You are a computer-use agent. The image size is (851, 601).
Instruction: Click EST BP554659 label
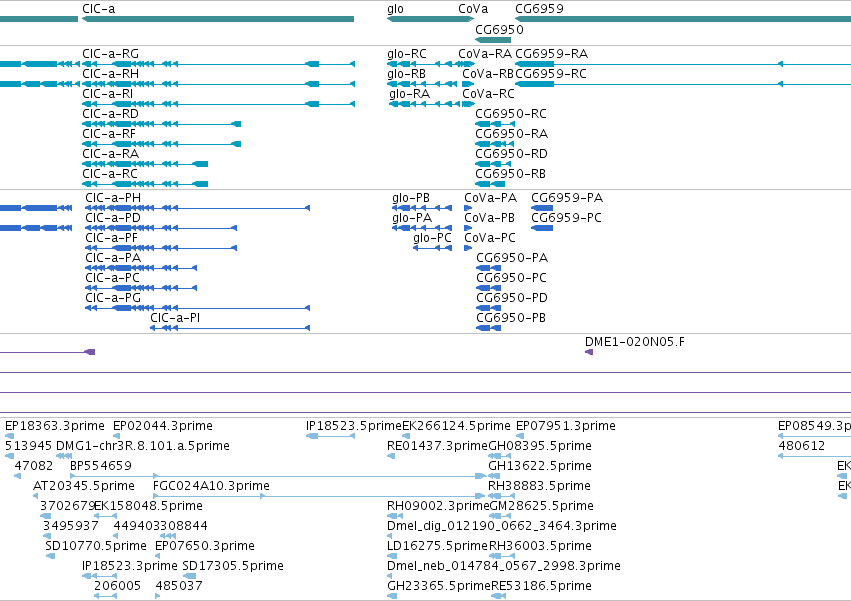click(101, 466)
